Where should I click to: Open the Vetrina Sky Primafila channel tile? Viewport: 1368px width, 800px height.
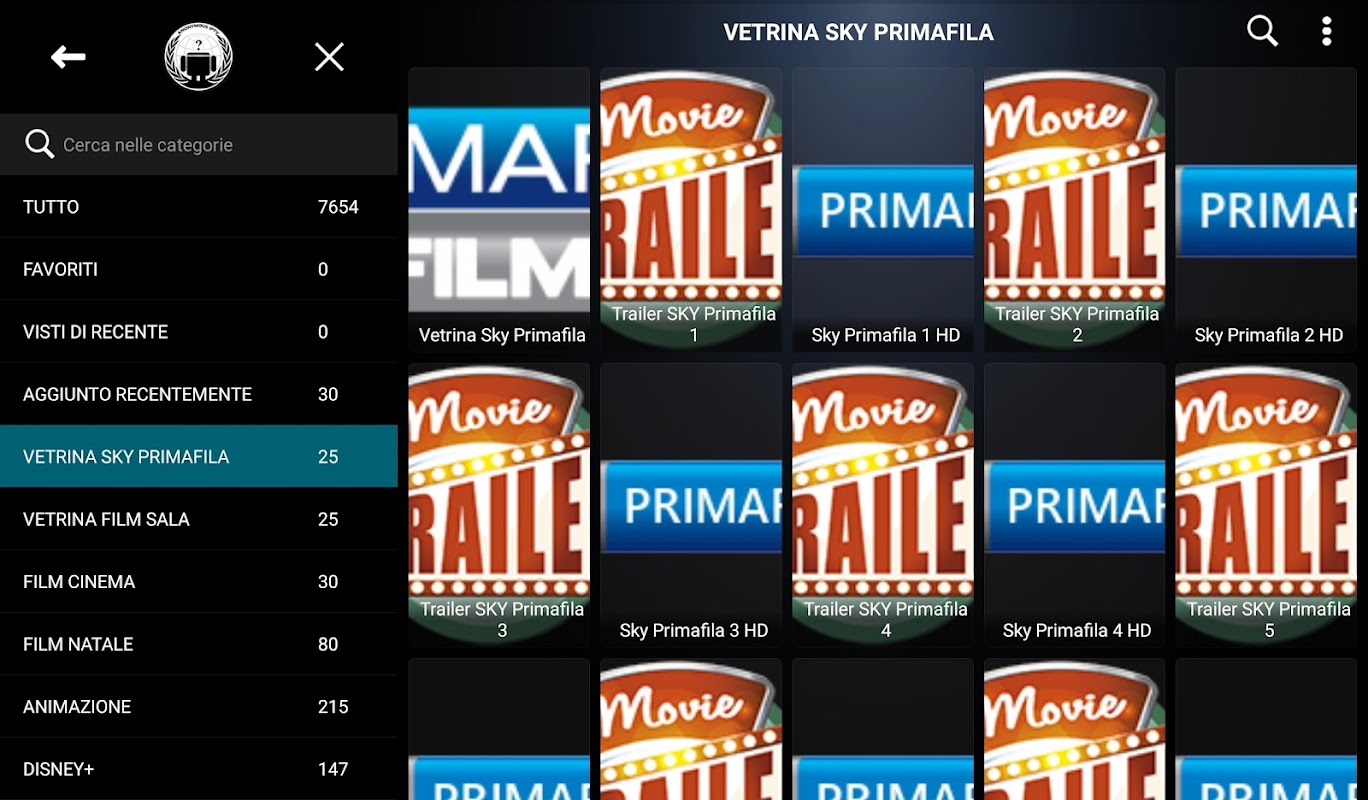[x=499, y=210]
